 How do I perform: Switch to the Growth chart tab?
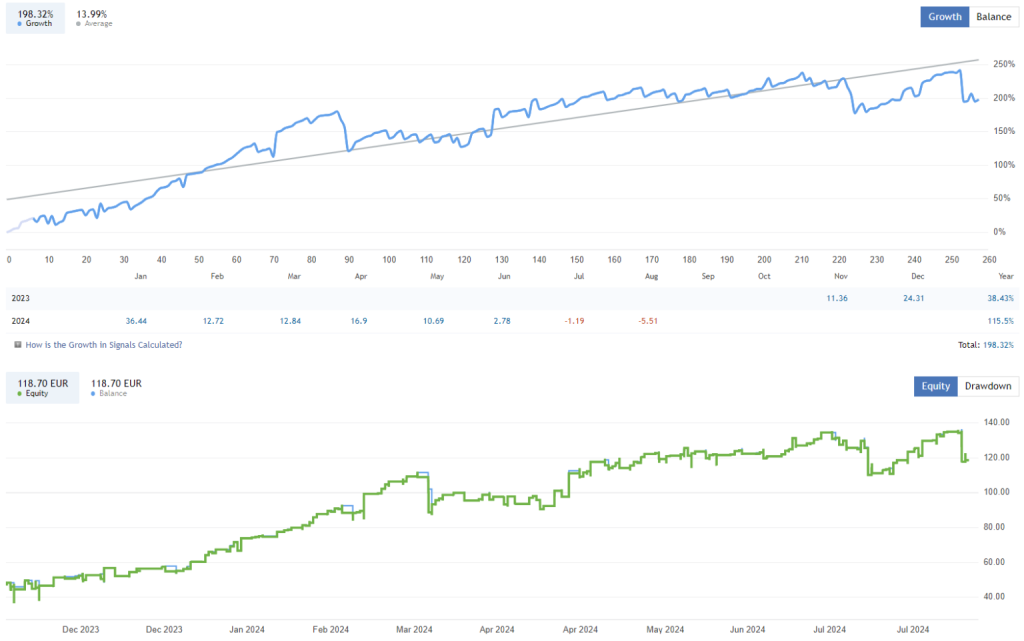click(x=945, y=17)
